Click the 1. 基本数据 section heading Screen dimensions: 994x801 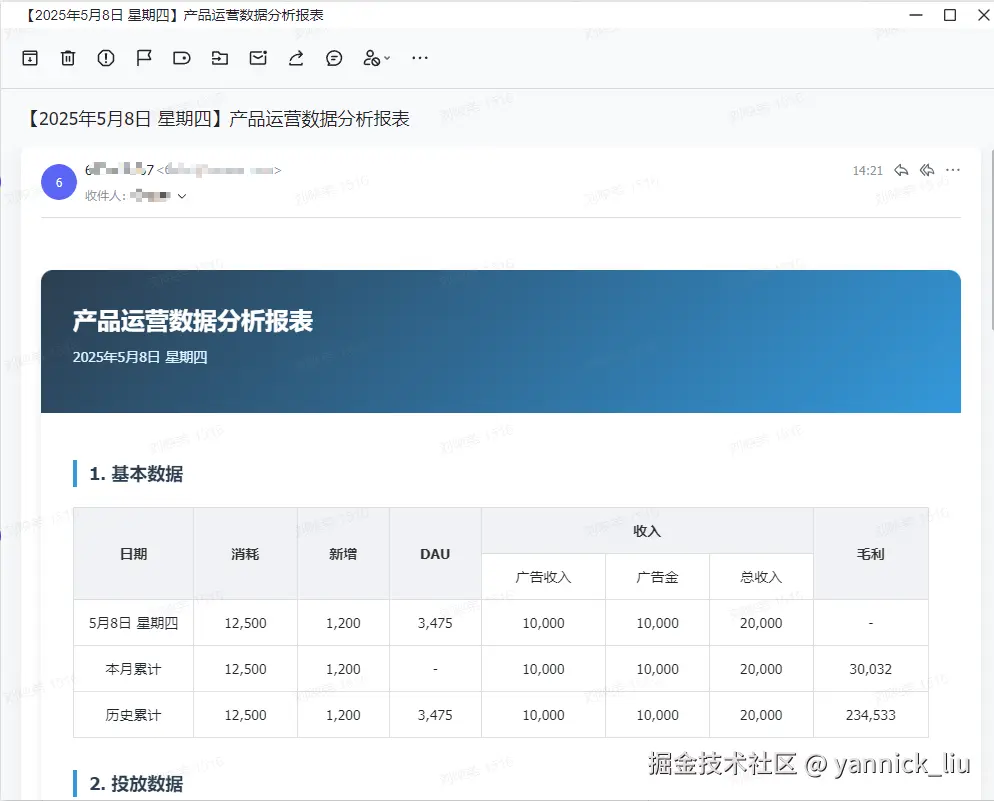tap(136, 474)
